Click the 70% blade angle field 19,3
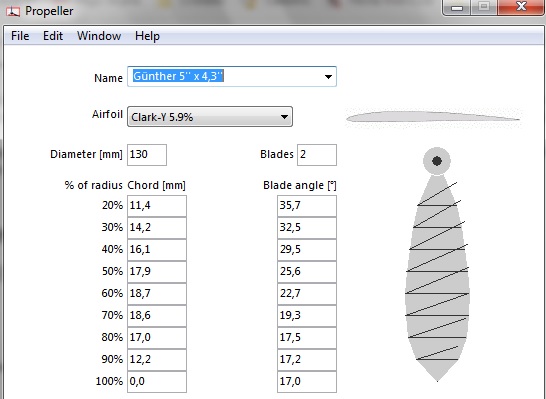 307,315
